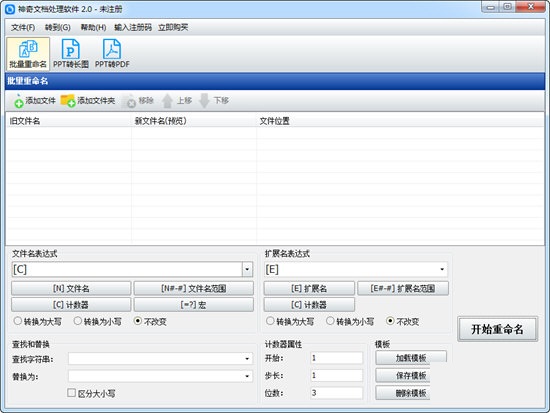Click the 旧文件名 column header

pos(68,121)
